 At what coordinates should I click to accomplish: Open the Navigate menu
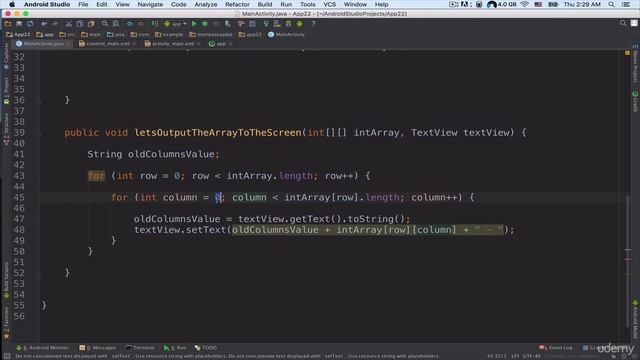point(150,4)
